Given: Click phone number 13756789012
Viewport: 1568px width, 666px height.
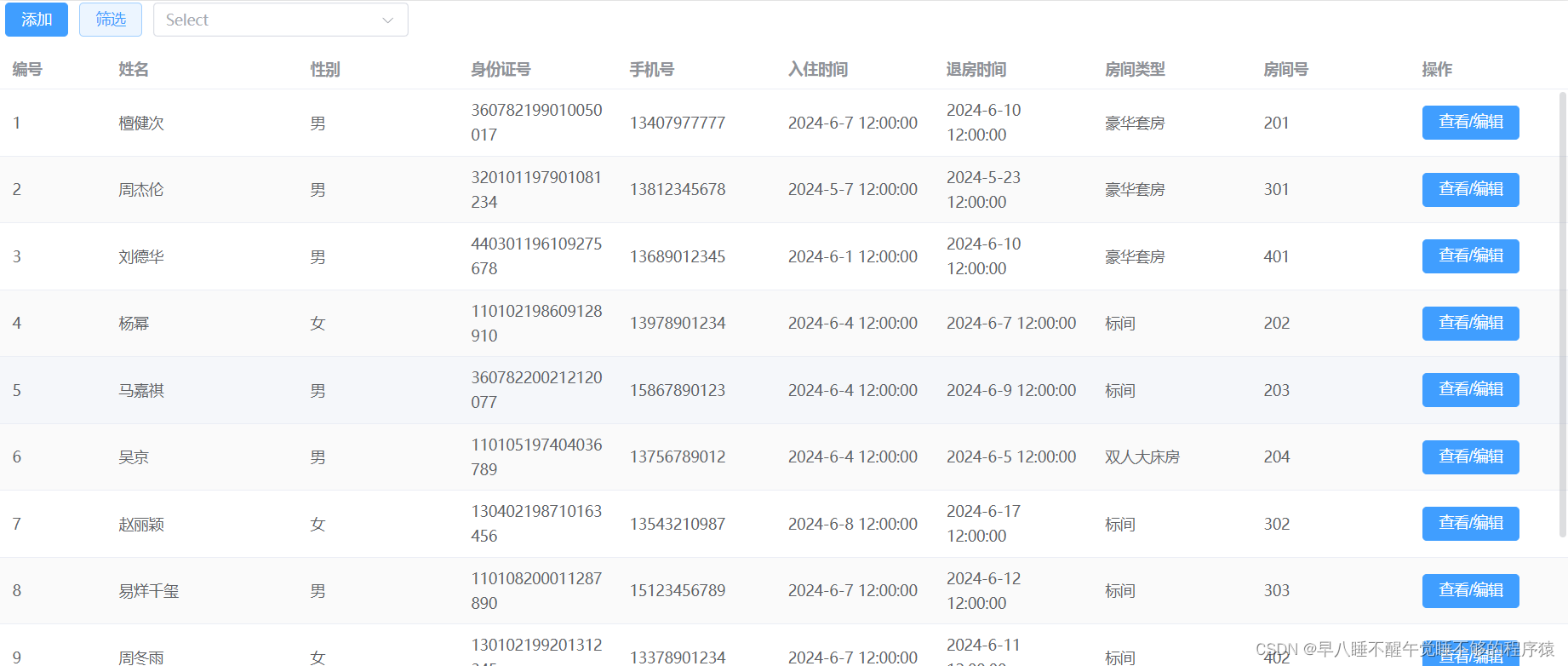Looking at the screenshot, I should coord(678,456).
